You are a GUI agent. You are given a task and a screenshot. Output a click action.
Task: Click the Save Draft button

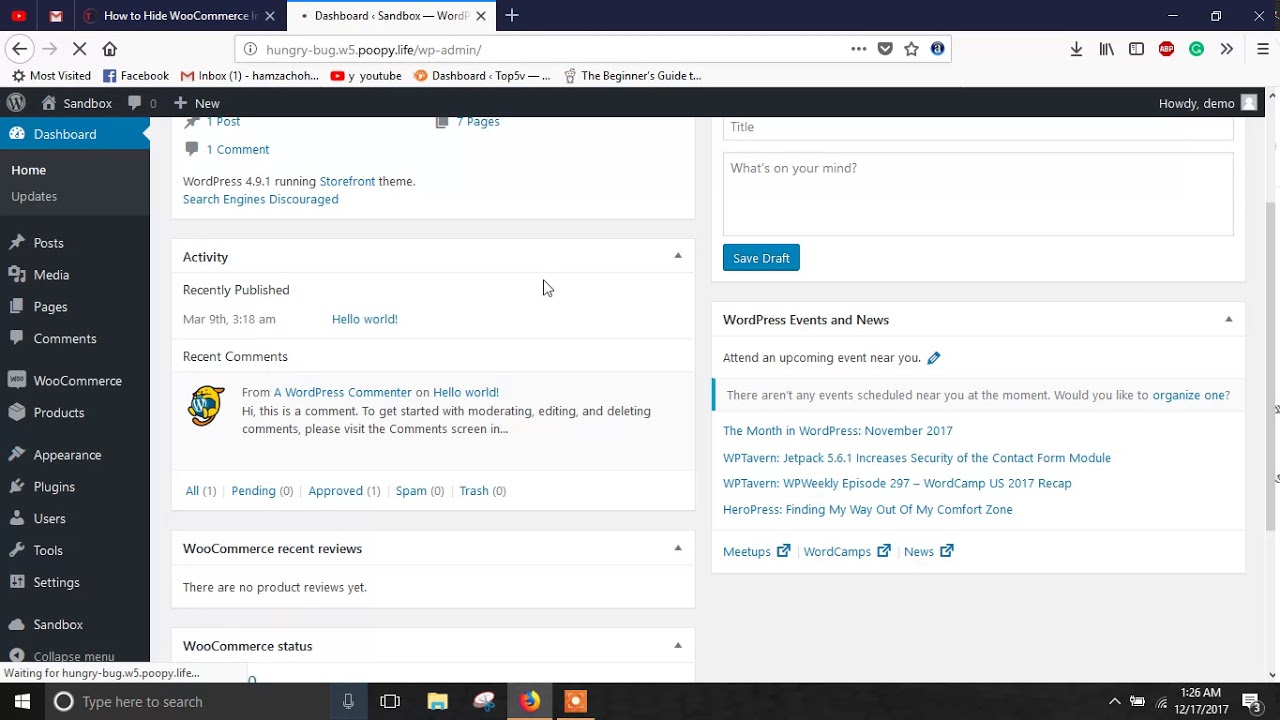(761, 258)
